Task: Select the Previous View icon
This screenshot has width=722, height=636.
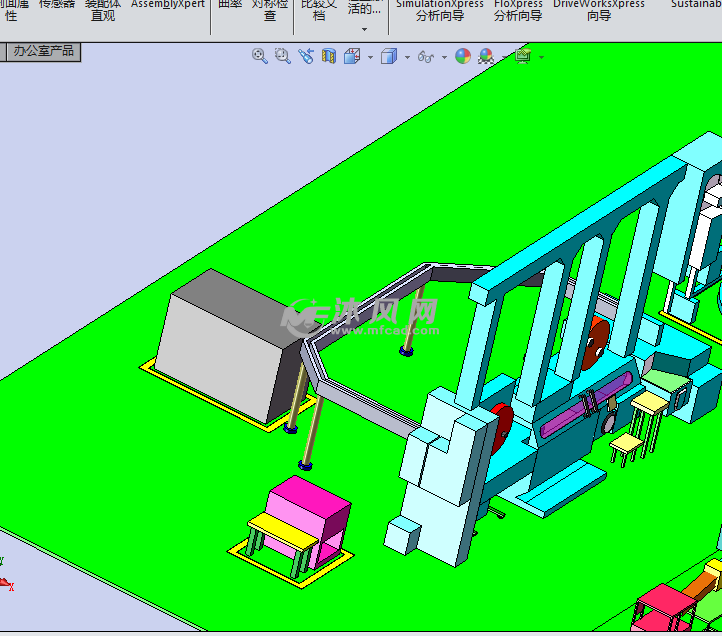Action: click(x=306, y=57)
